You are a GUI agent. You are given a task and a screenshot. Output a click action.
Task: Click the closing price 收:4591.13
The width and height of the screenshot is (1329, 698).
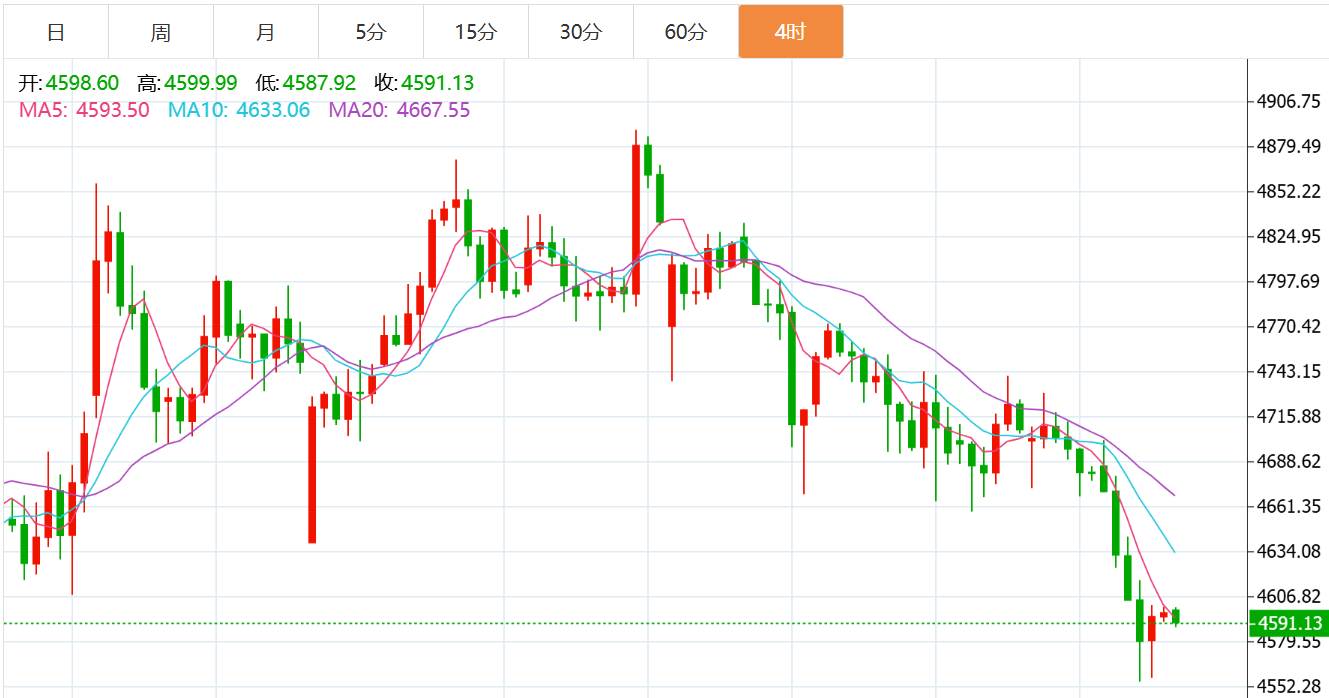[424, 83]
